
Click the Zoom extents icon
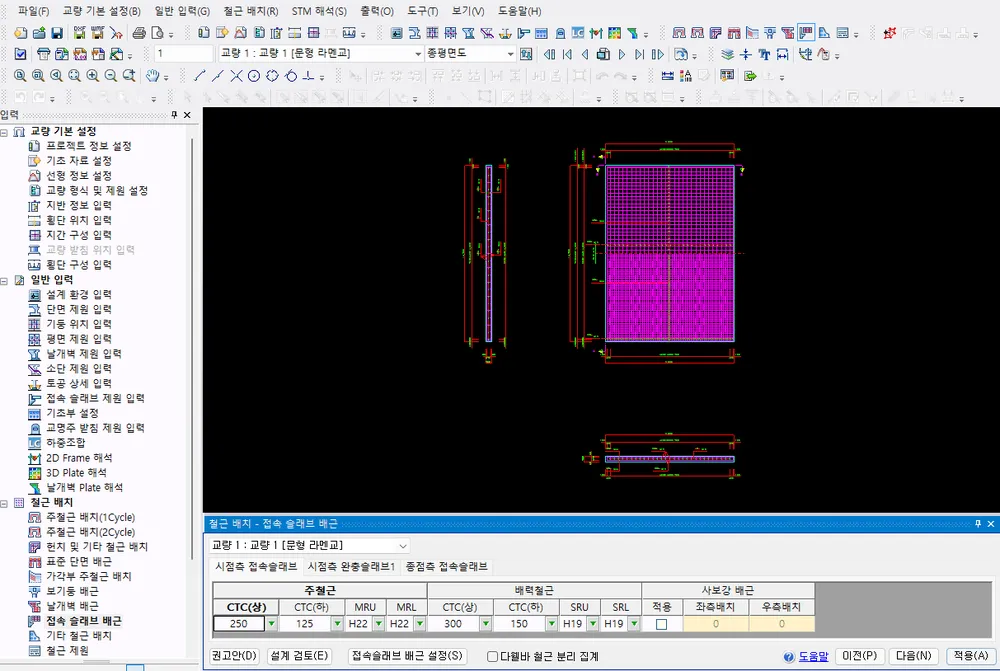[x=75, y=76]
